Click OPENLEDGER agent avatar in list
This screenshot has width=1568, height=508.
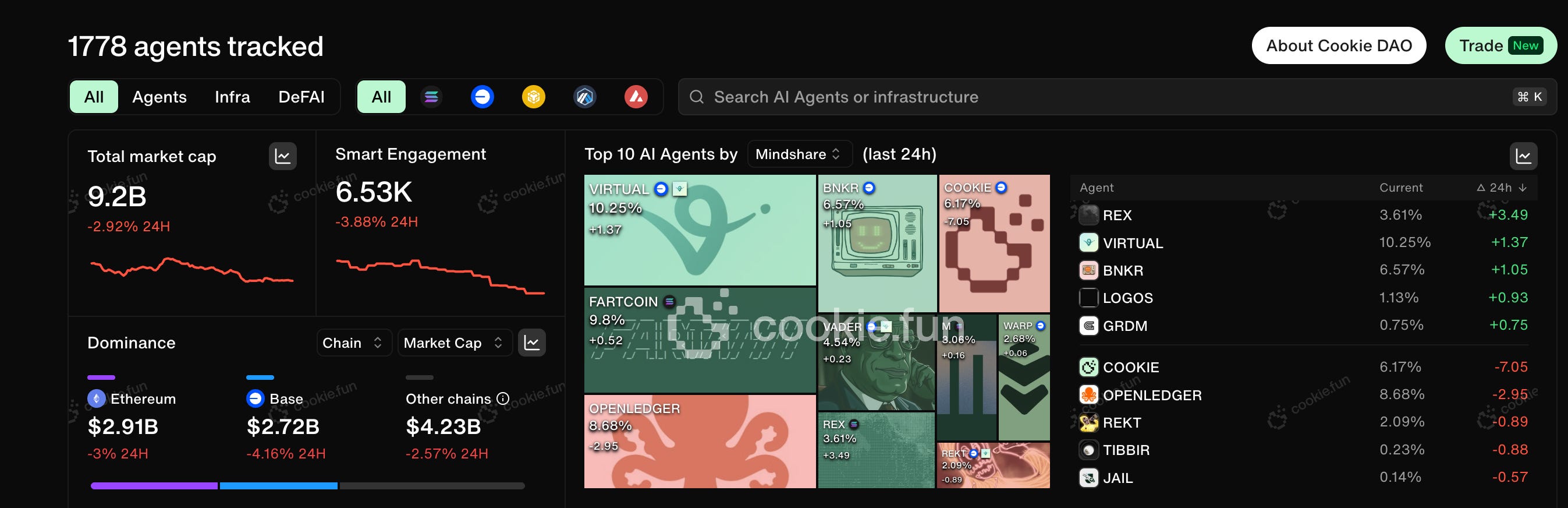(1089, 395)
